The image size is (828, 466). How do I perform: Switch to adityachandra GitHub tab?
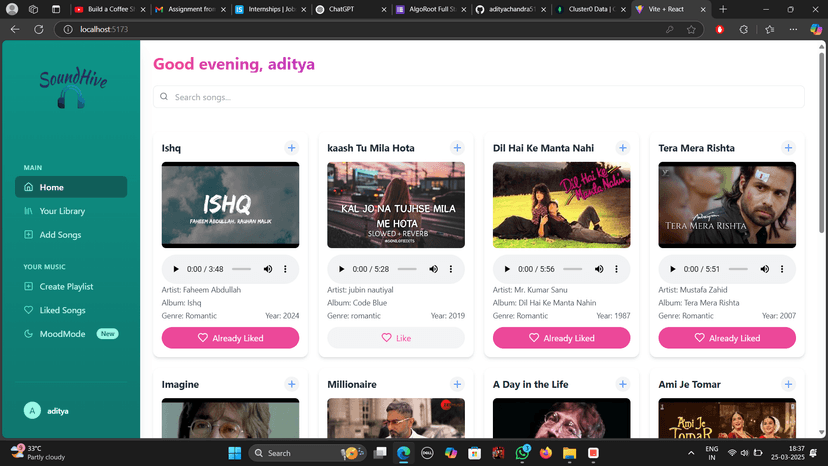click(511, 9)
